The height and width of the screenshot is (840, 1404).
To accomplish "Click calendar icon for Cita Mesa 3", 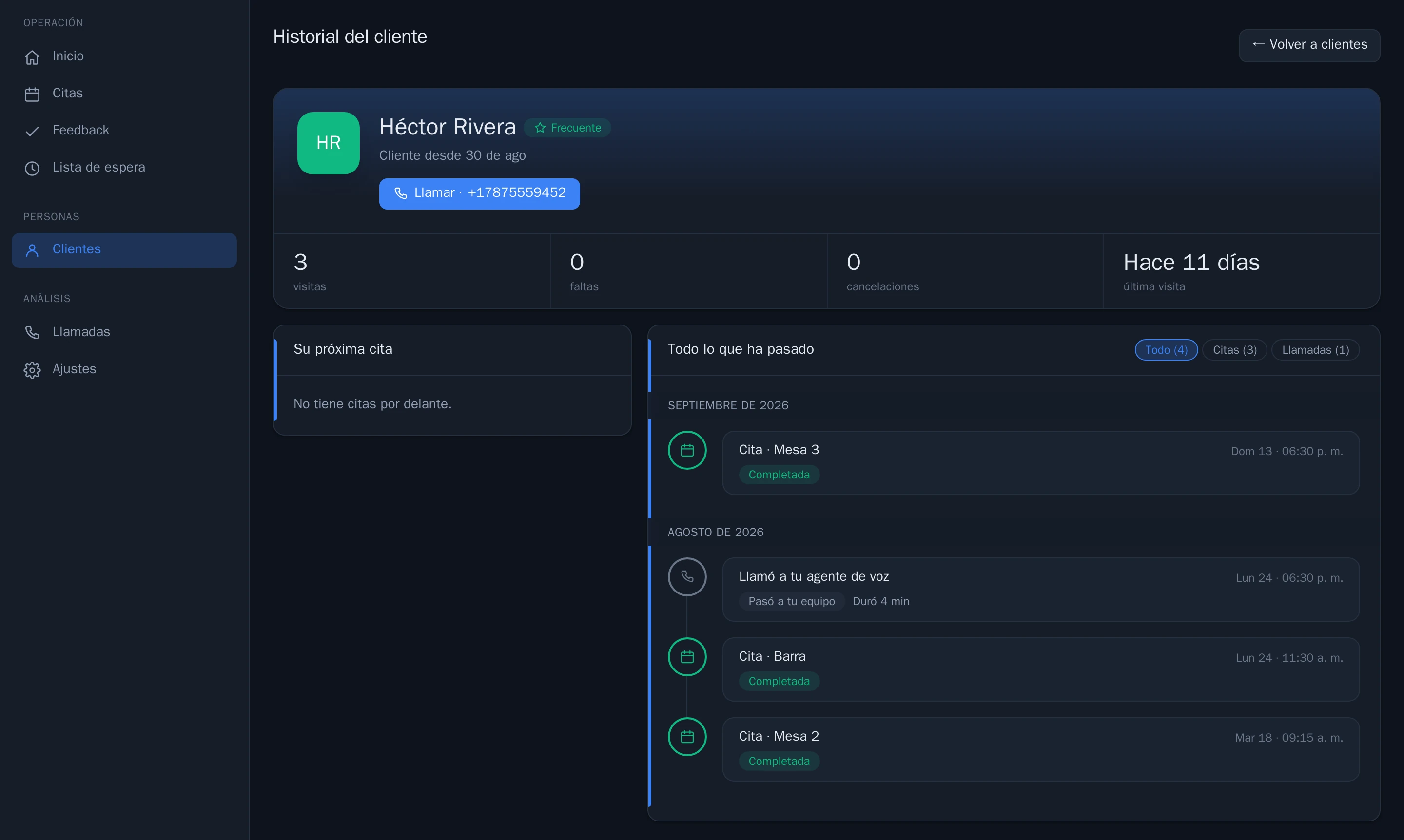I will pos(687,451).
